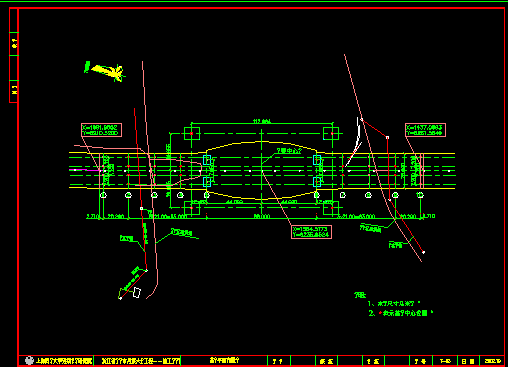Select the top overall span dimension text
Screen dimensions: 508x367
pyautogui.click(x=262, y=121)
